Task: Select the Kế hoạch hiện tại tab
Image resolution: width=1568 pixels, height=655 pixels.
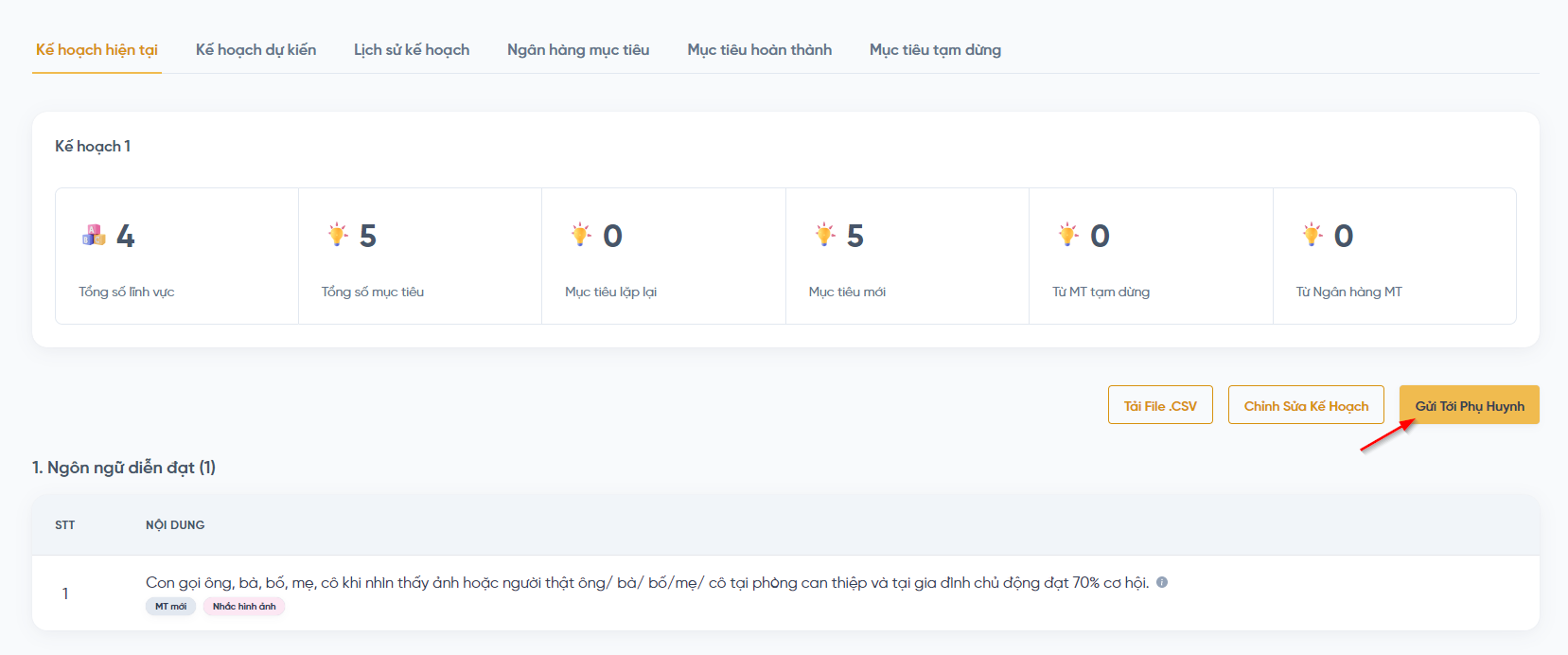Action: pos(97,50)
